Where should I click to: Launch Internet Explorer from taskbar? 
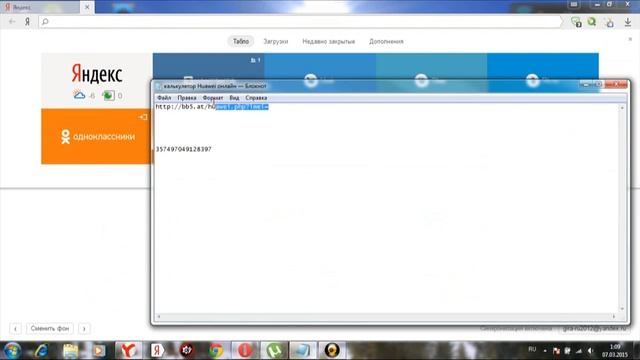tap(41, 350)
